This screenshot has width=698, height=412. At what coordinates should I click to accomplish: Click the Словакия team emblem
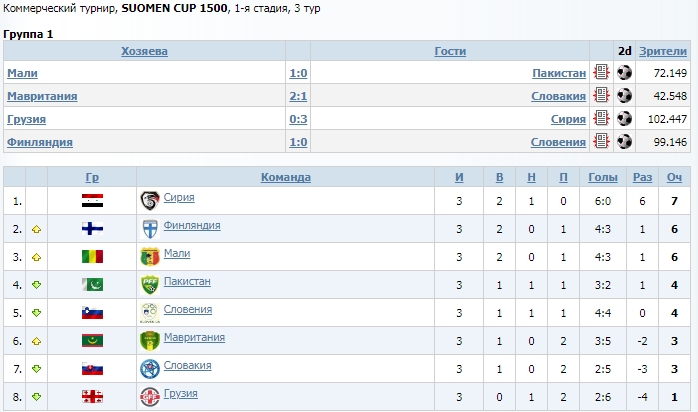(150, 368)
